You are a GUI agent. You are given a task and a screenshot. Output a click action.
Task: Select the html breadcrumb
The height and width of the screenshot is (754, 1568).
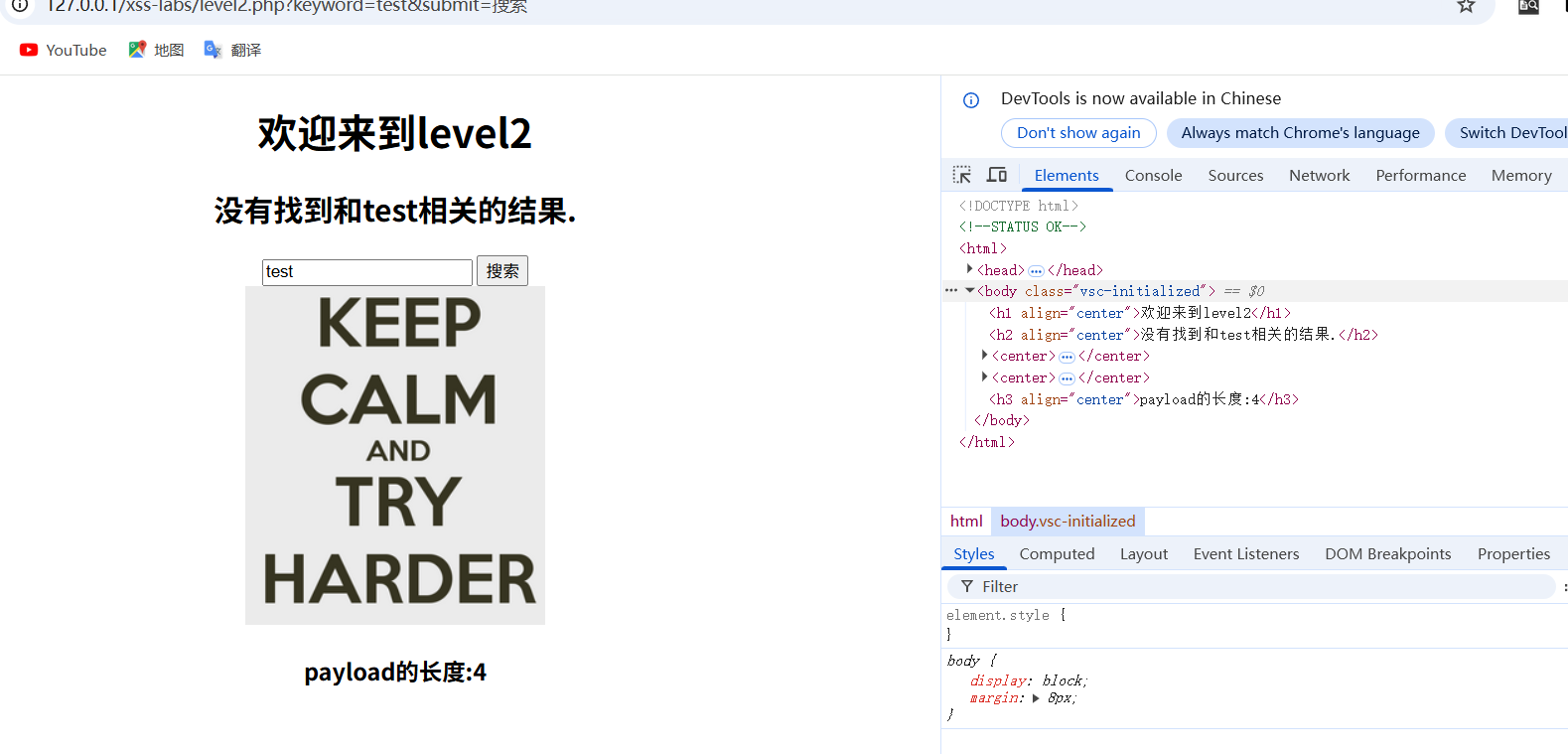click(x=966, y=521)
